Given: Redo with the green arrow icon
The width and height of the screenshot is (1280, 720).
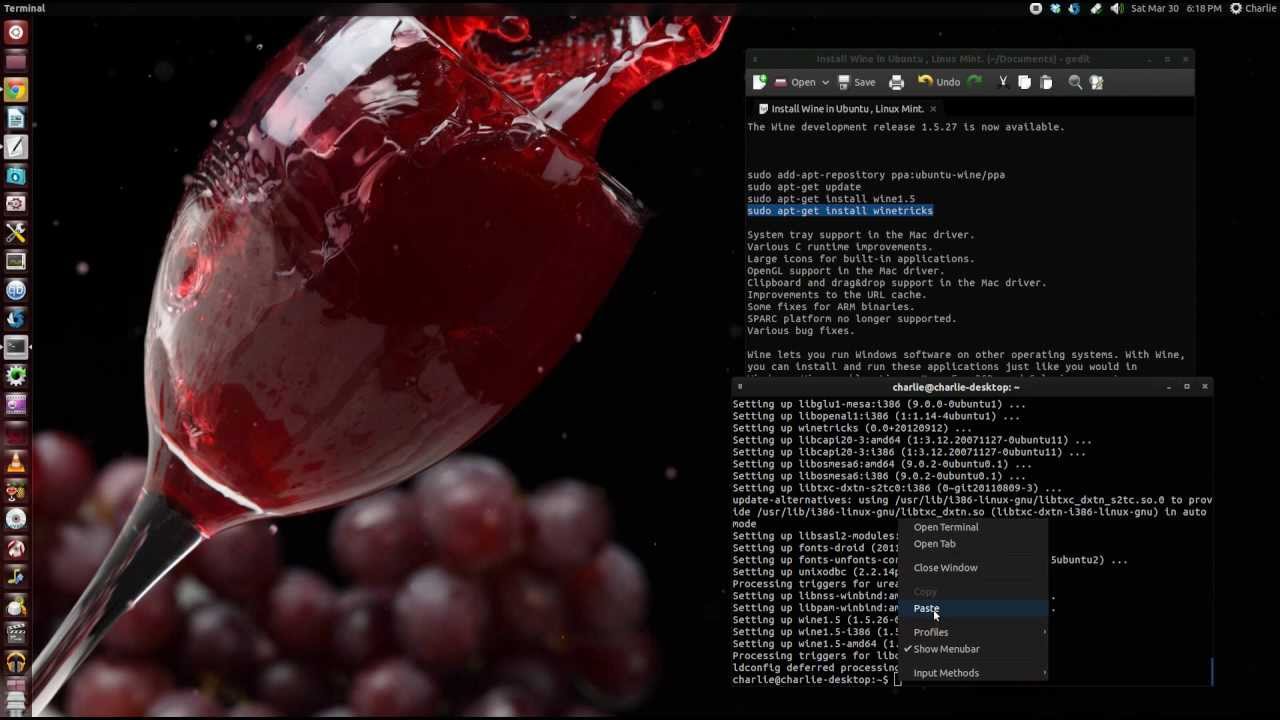Looking at the screenshot, I should tap(974, 82).
